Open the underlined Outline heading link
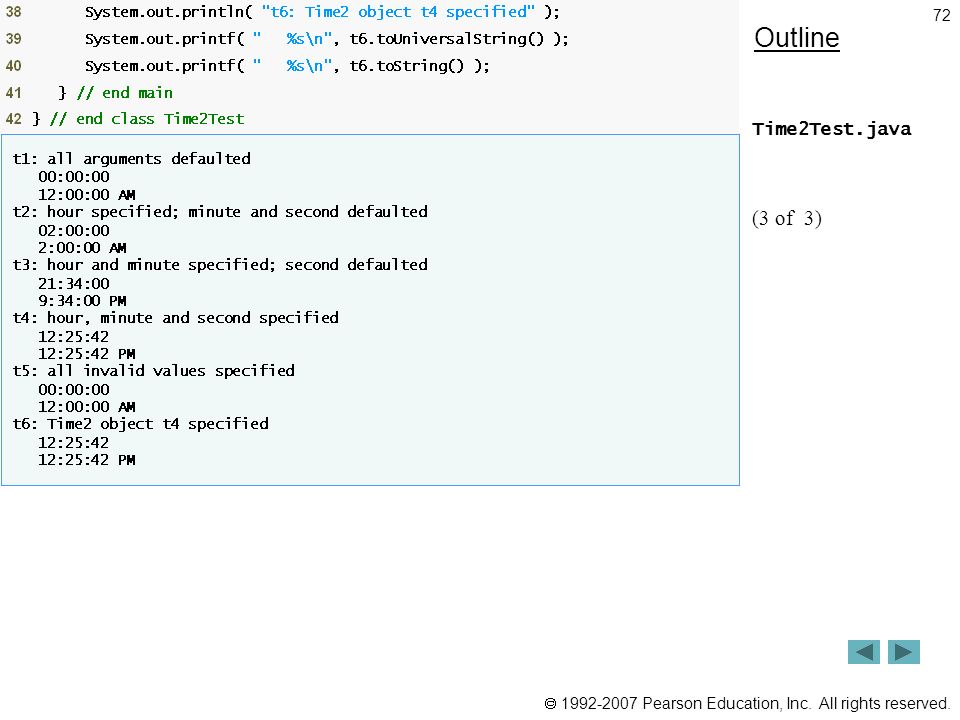 pyautogui.click(x=797, y=38)
